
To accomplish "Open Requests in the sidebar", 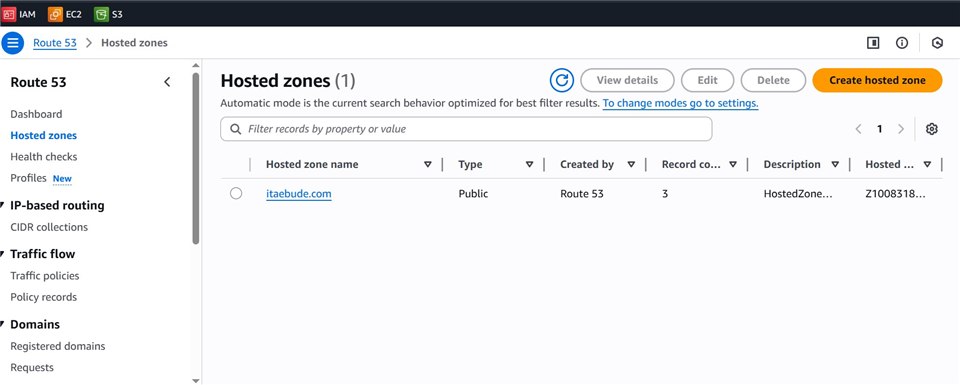I will (x=32, y=368).
